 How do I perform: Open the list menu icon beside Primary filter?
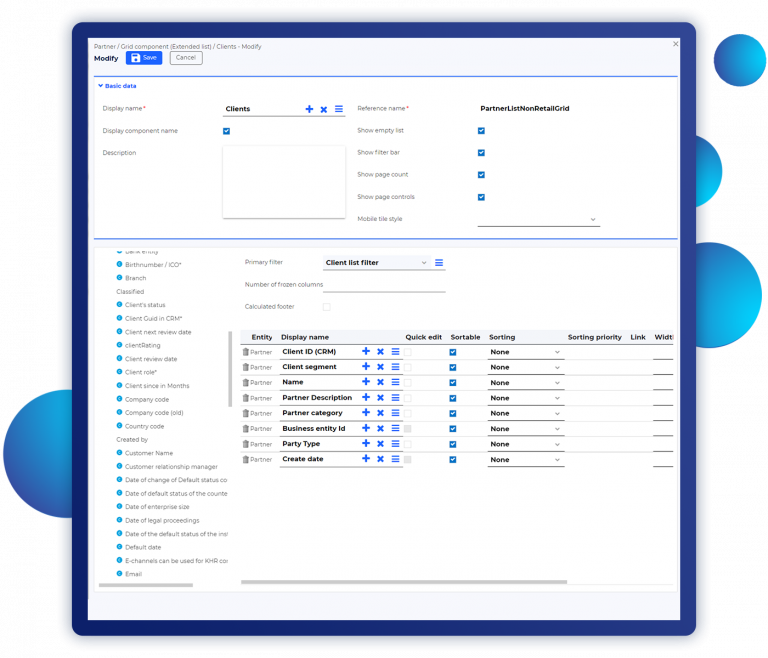click(x=439, y=263)
